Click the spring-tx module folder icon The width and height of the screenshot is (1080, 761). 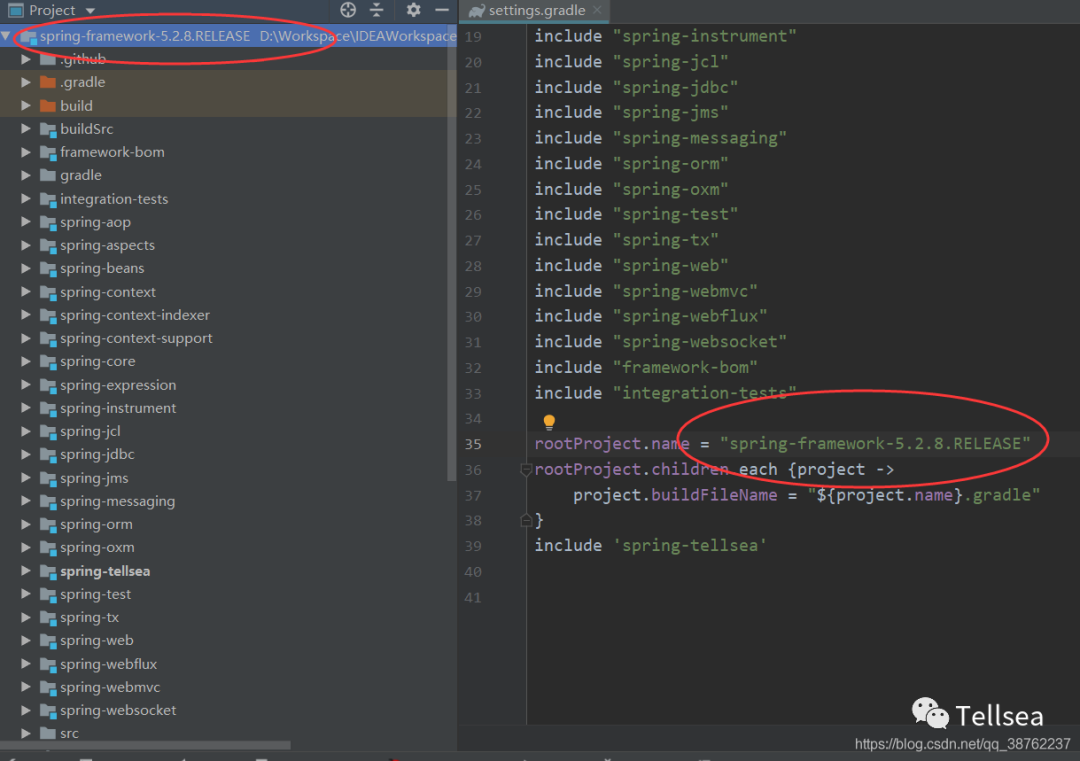pyautogui.click(x=48, y=618)
